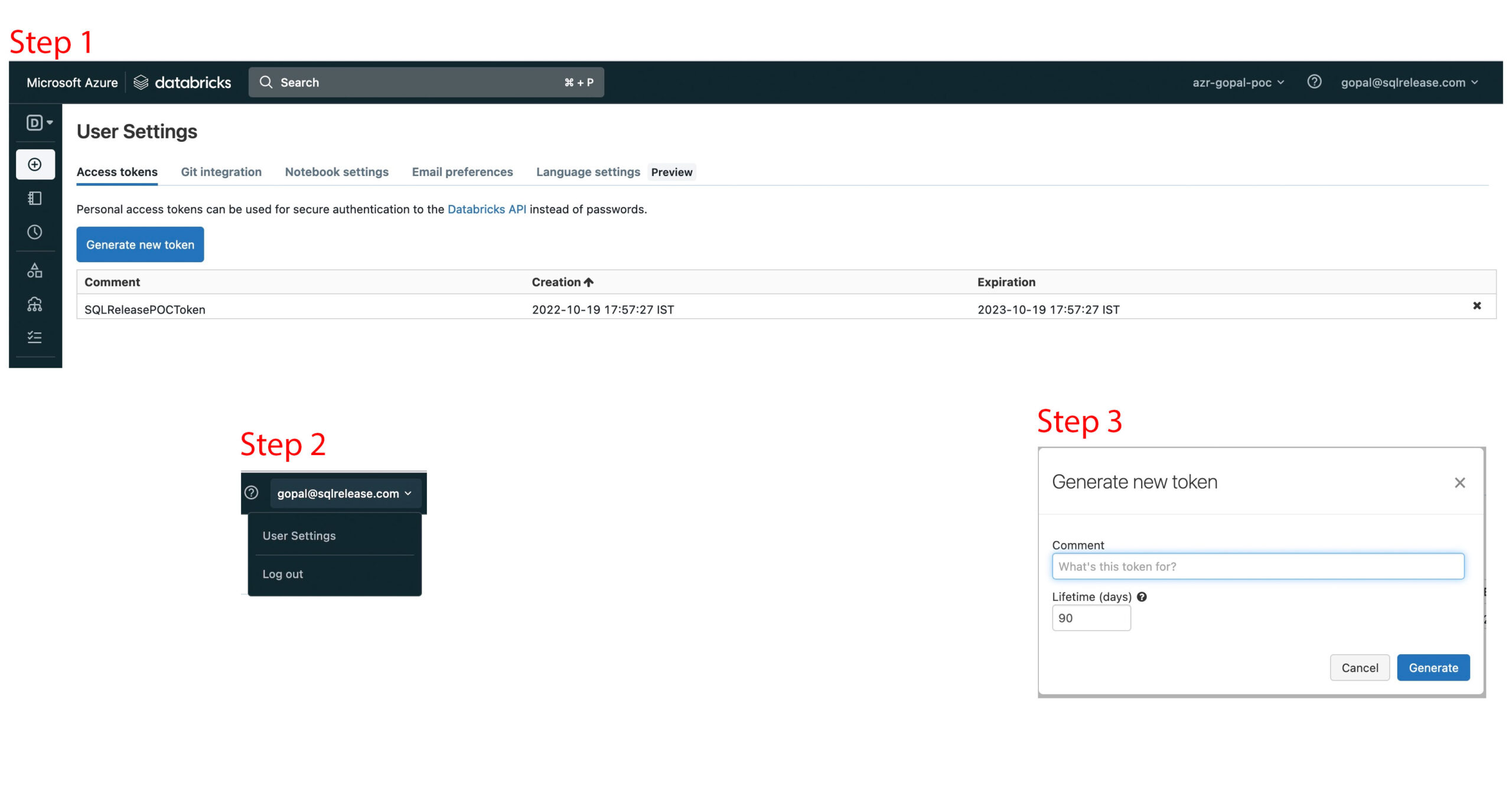Open Workflows via the checklist icon
The height and width of the screenshot is (800, 1512).
point(35,337)
